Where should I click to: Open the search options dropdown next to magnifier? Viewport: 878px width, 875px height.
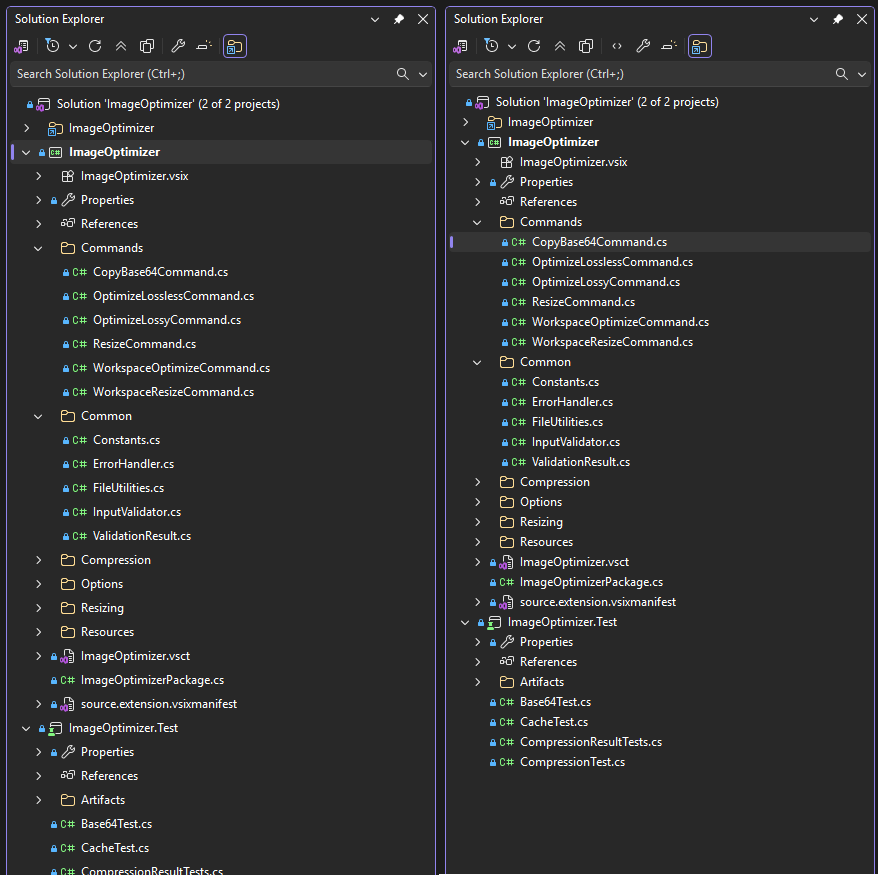coord(421,73)
